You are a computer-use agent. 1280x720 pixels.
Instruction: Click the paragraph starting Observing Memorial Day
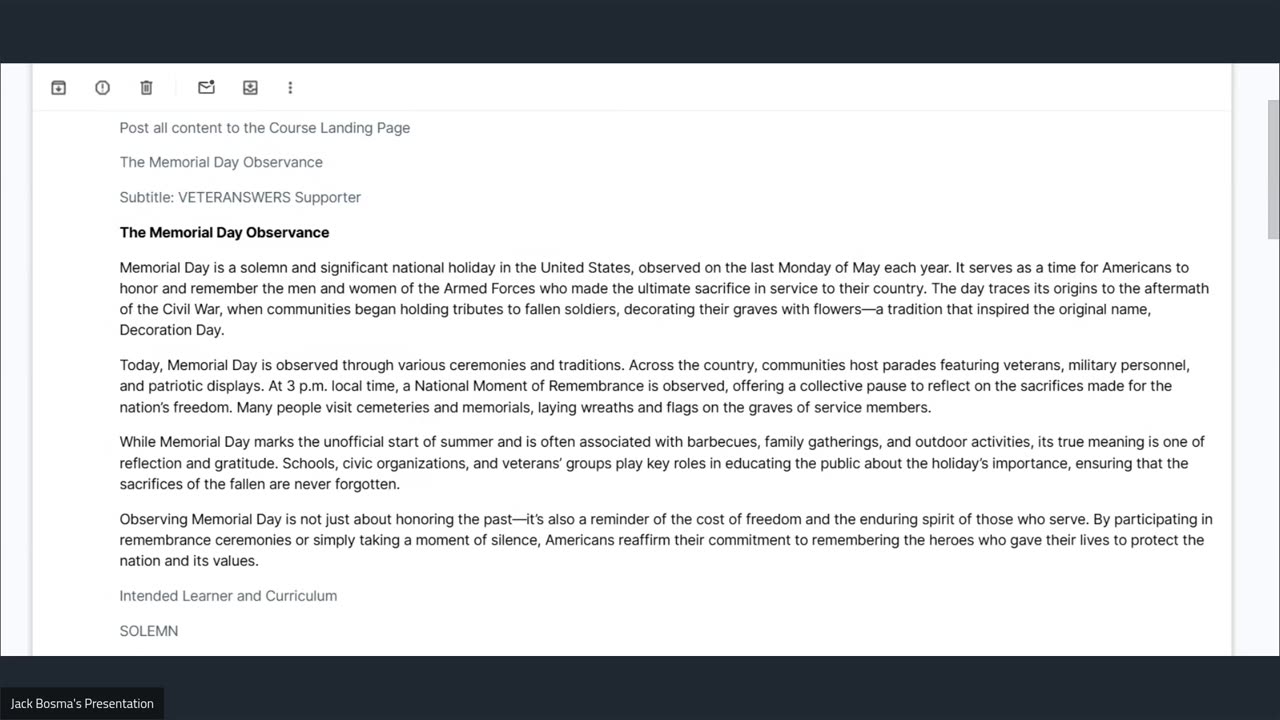666,540
